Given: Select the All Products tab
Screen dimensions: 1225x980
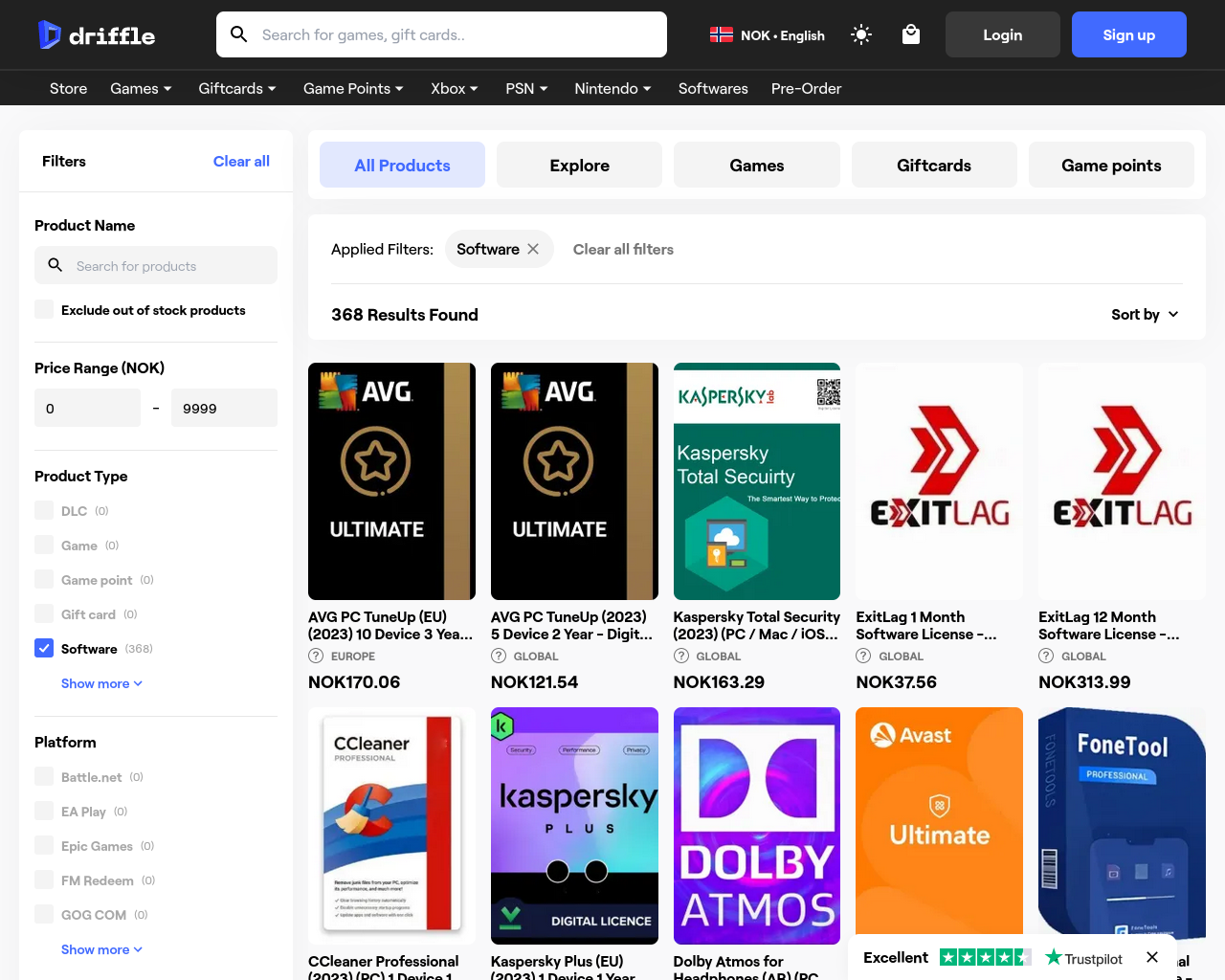Looking at the screenshot, I should point(402,165).
